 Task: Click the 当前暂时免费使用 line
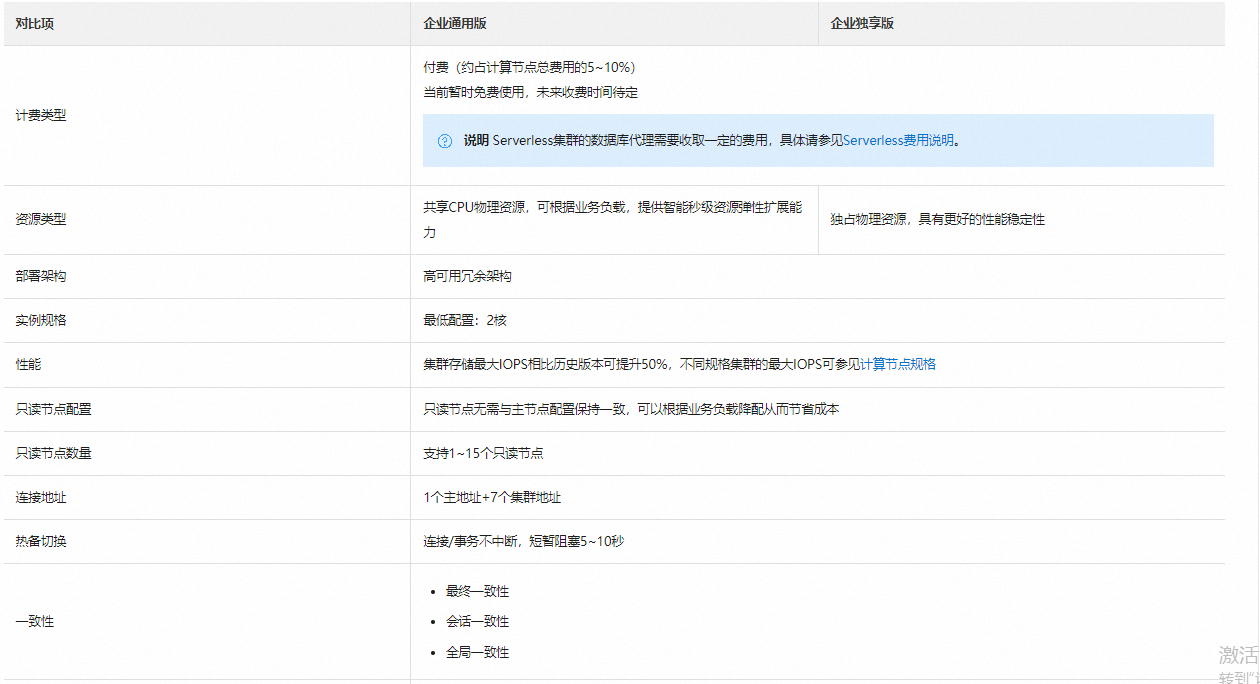530,92
